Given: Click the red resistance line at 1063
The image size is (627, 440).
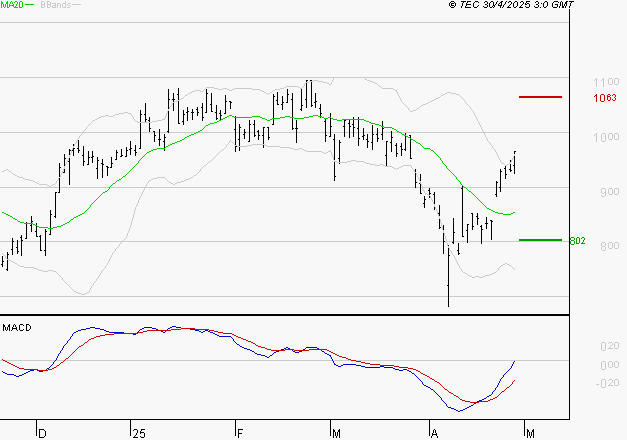Looking at the screenshot, I should [540, 97].
